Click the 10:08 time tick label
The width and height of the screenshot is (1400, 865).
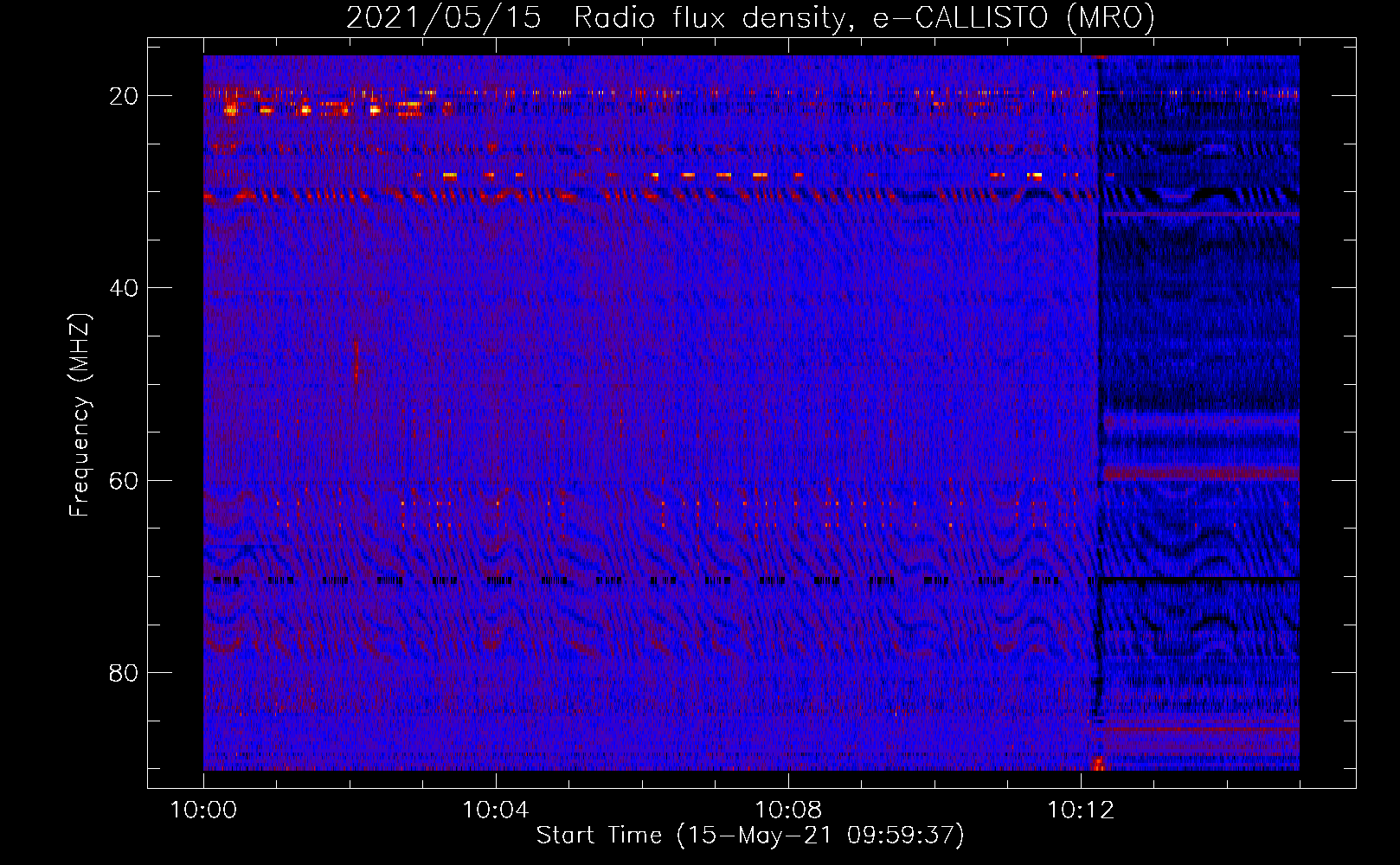(788, 811)
